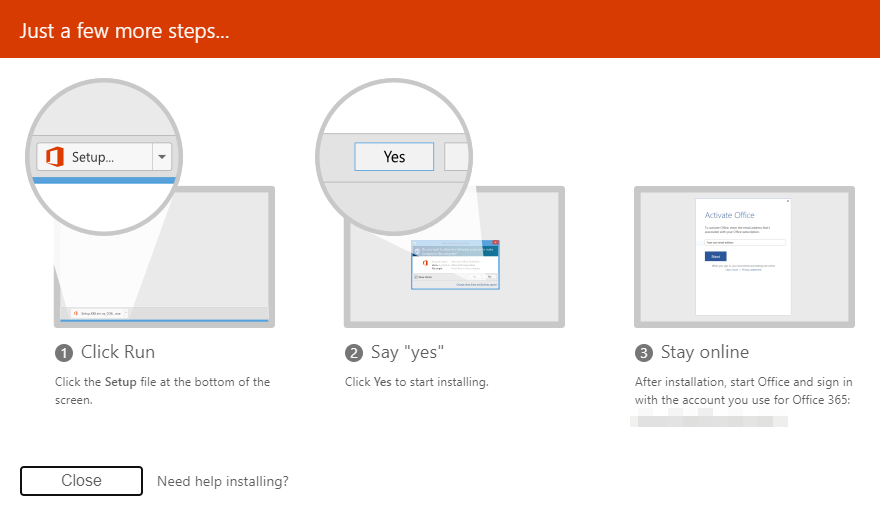Click the Close button

(x=81, y=481)
